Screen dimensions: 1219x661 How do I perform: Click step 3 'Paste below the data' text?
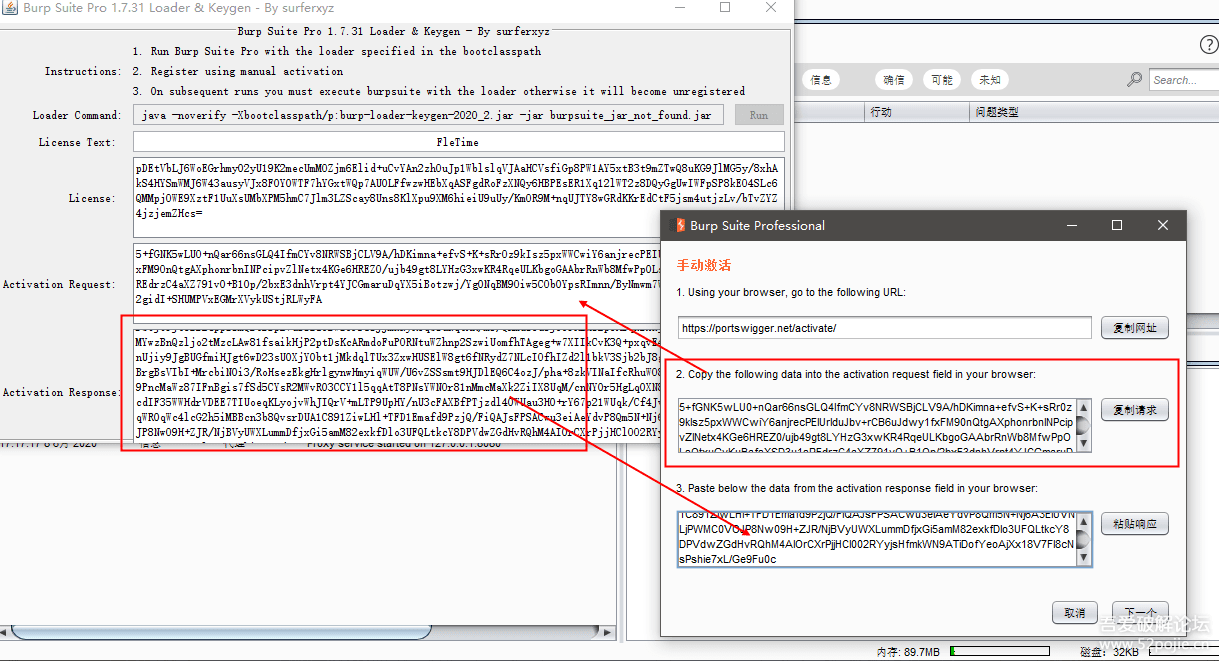[x=857, y=488]
